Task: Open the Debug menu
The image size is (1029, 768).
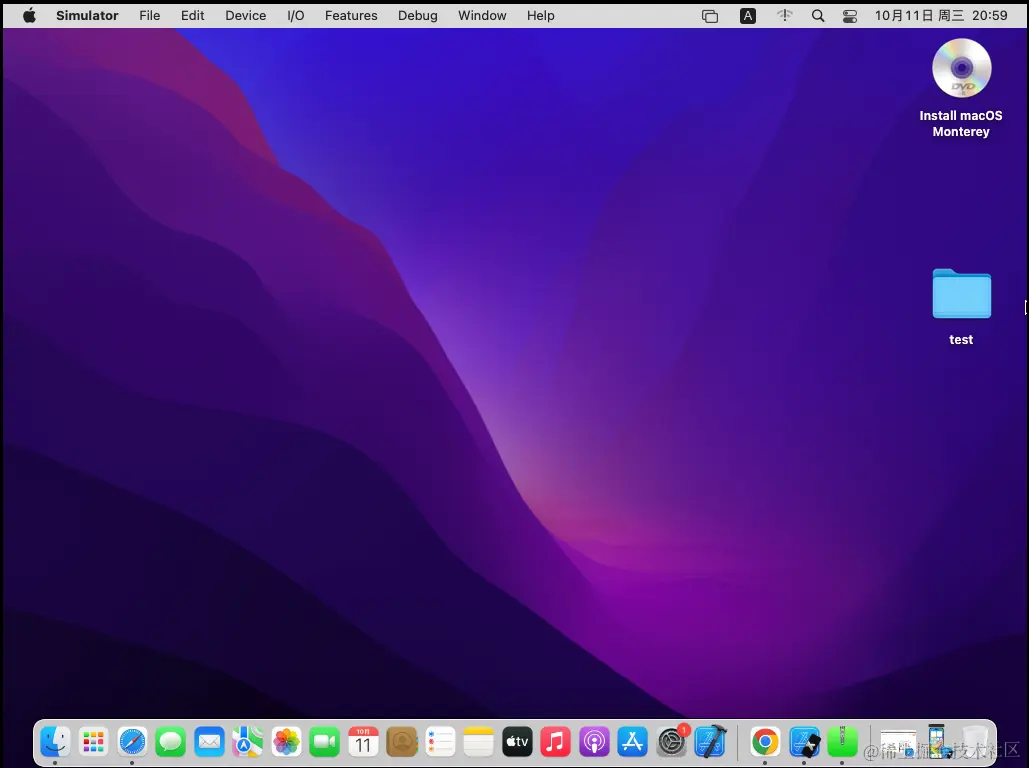Action: click(417, 16)
